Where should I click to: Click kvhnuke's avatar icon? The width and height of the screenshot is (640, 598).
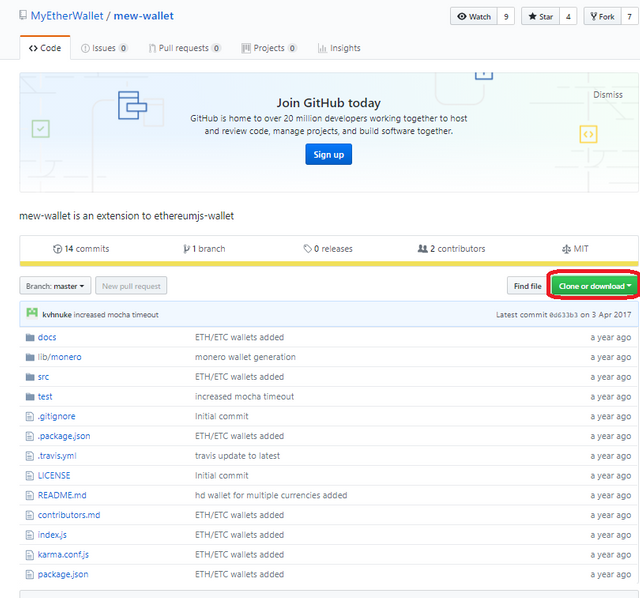tap(32, 313)
